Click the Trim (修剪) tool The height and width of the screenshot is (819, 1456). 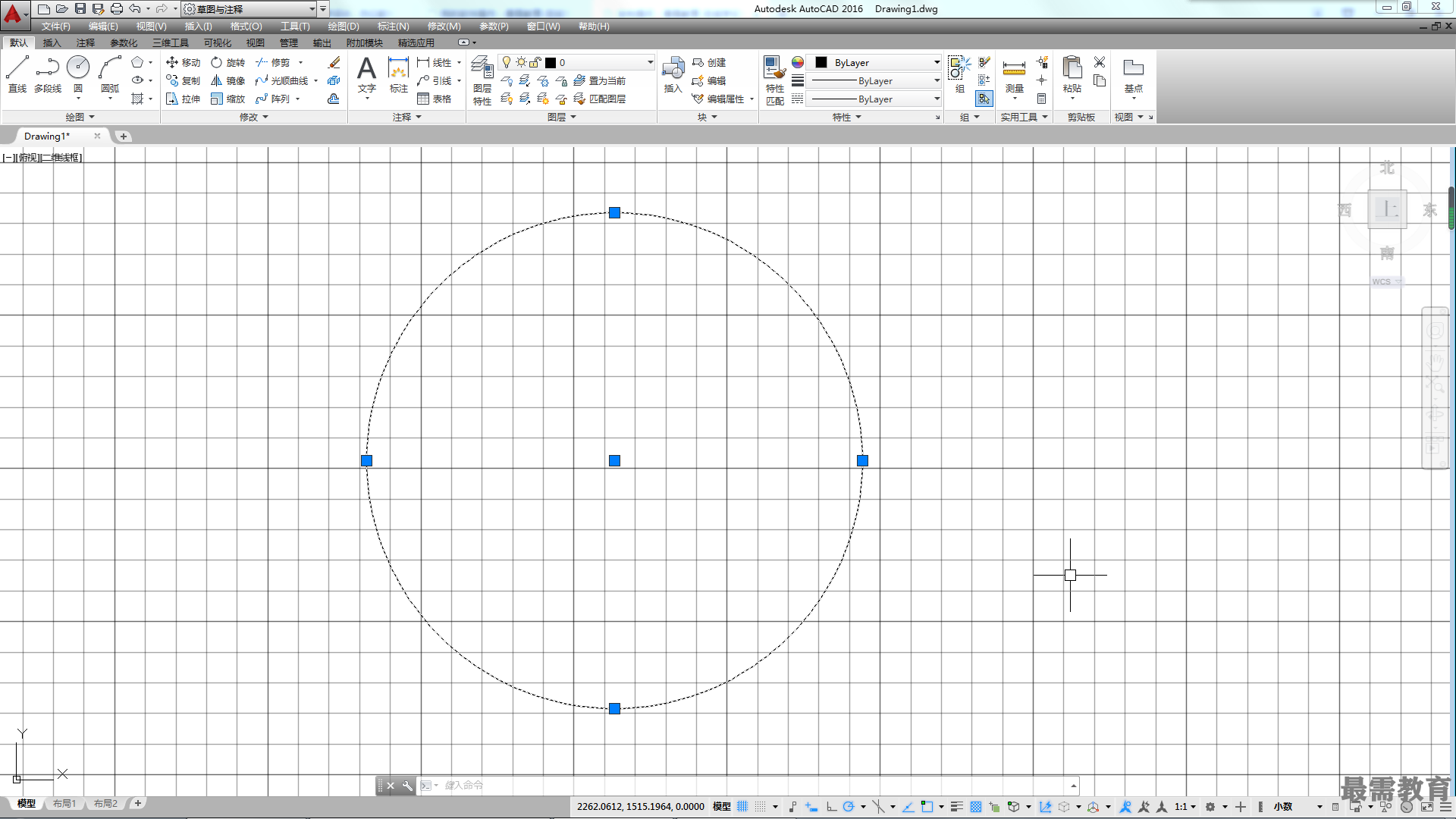pos(273,62)
